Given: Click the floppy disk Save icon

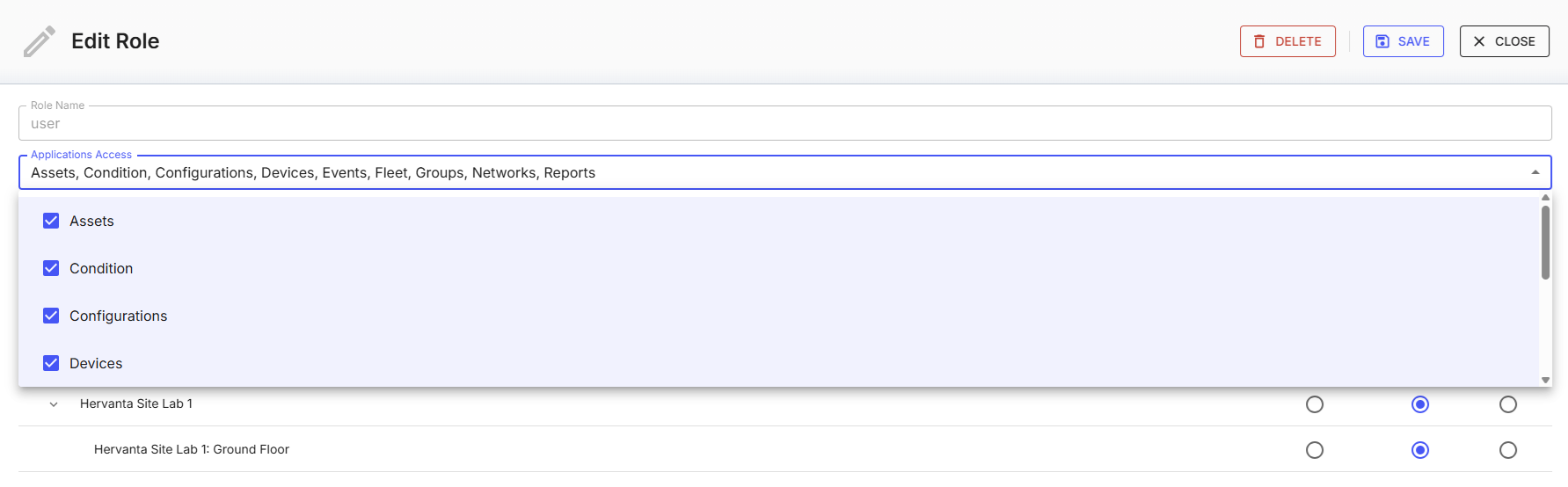Looking at the screenshot, I should click(1382, 41).
